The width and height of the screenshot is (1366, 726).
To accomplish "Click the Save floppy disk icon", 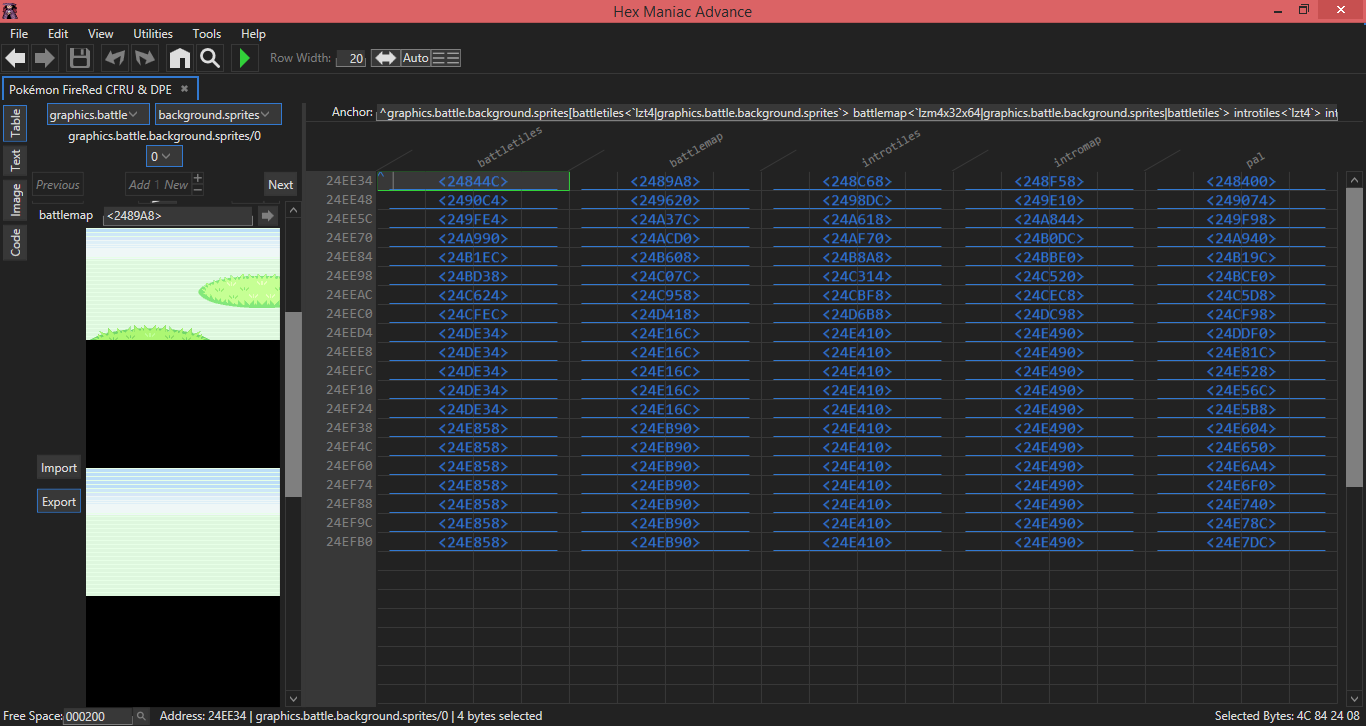I will point(80,58).
